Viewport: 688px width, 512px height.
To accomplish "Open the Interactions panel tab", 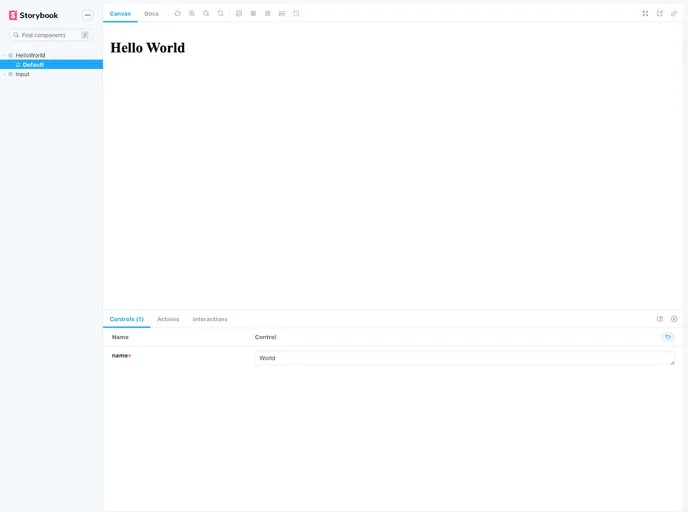I will tap(210, 319).
